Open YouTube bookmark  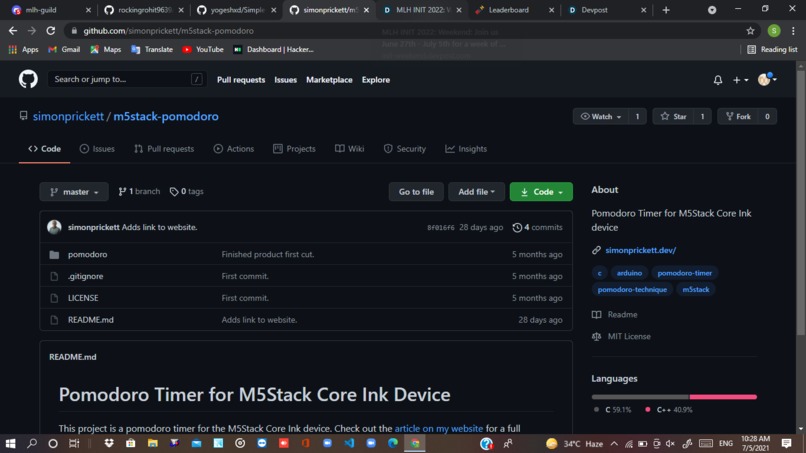tap(203, 49)
